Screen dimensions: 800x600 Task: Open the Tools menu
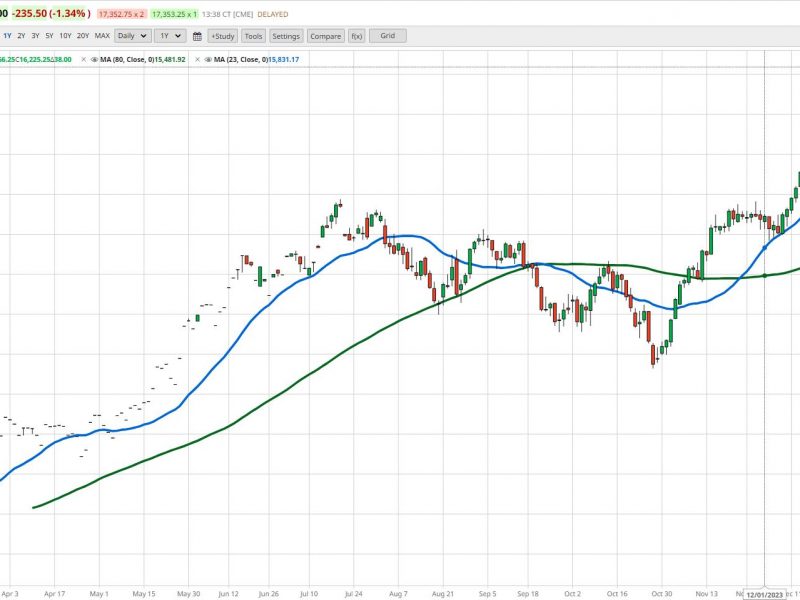point(253,36)
